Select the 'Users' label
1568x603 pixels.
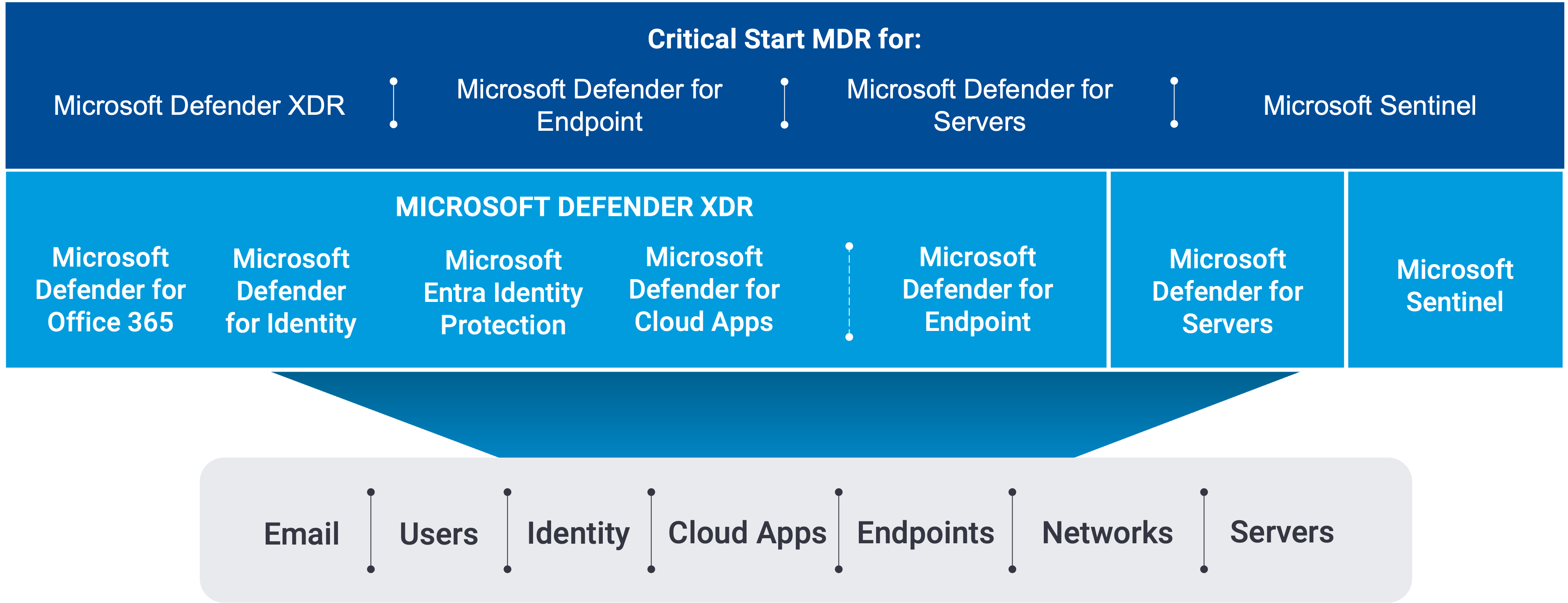[x=439, y=534]
